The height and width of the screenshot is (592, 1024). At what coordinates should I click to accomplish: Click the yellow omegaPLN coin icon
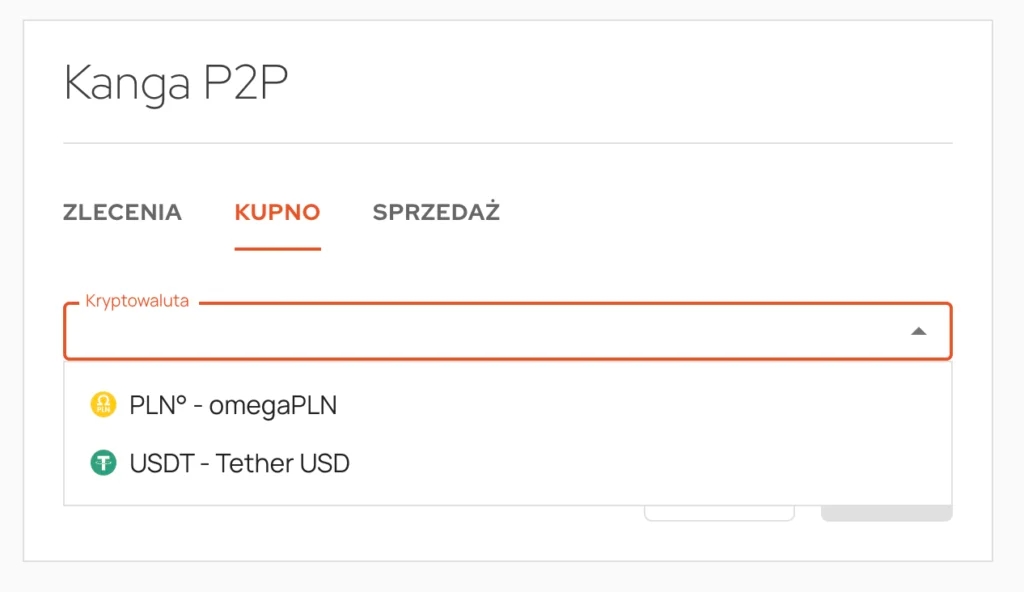coord(103,404)
